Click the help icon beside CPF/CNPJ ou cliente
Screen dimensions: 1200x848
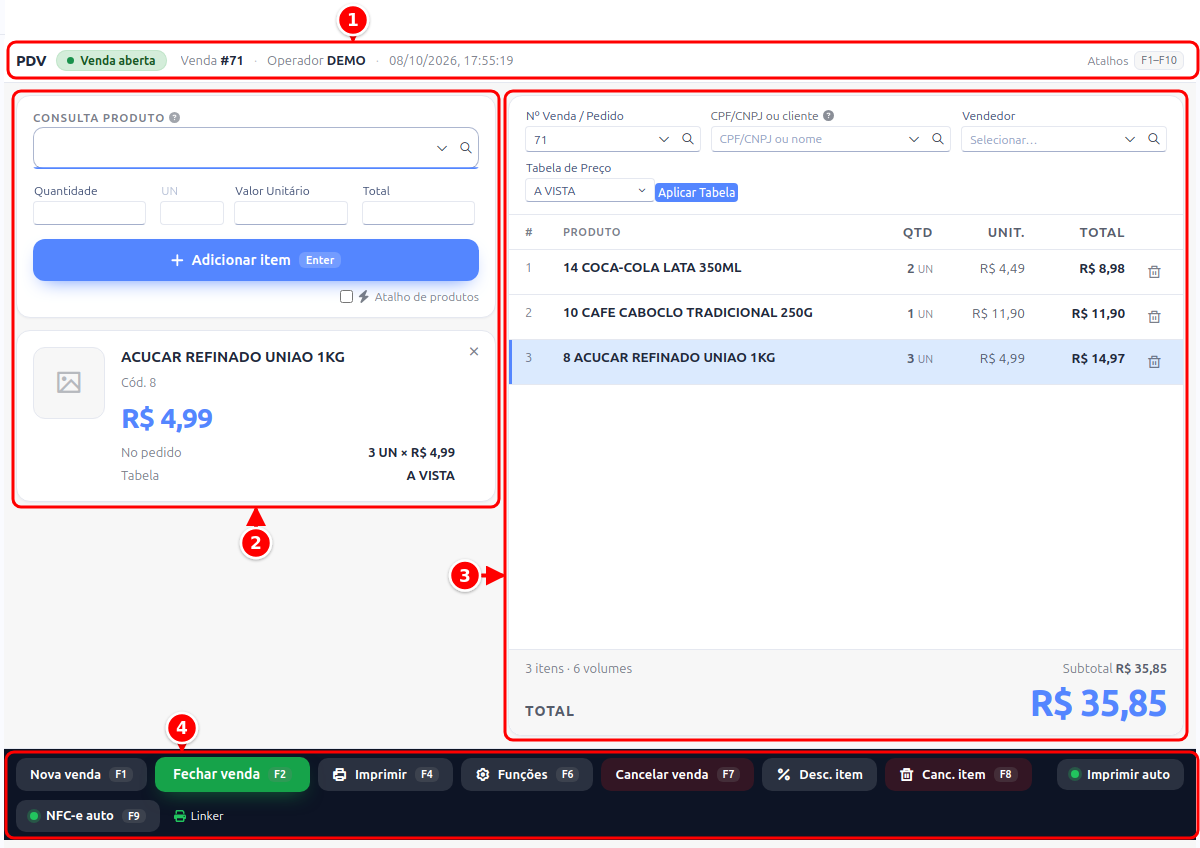[x=829, y=116]
